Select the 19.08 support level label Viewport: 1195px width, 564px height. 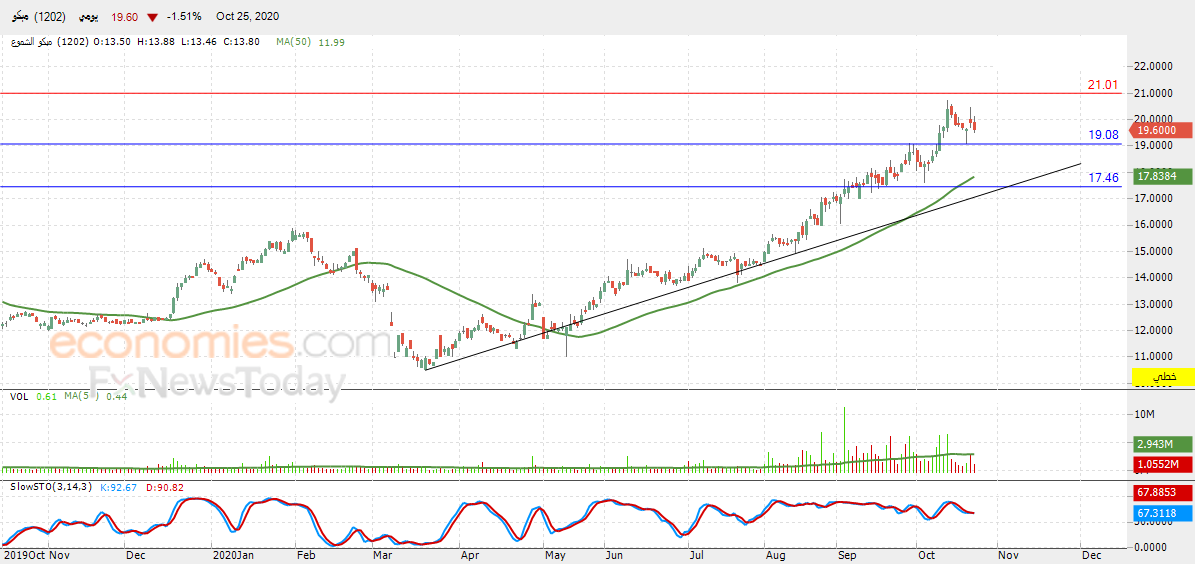click(x=1103, y=135)
